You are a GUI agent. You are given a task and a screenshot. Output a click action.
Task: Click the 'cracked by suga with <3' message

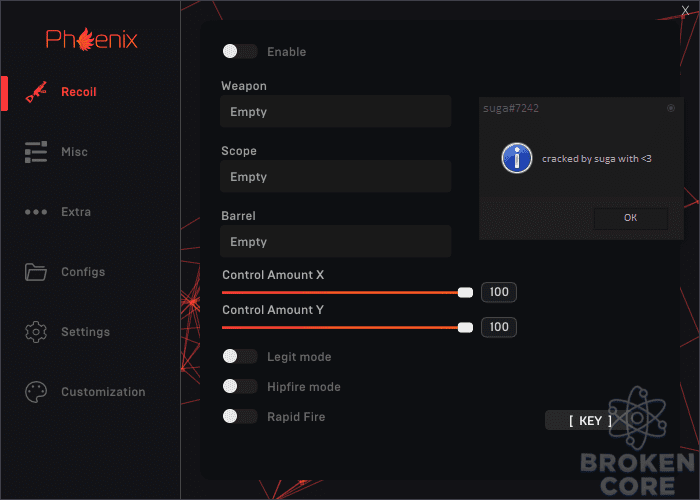[596, 158]
